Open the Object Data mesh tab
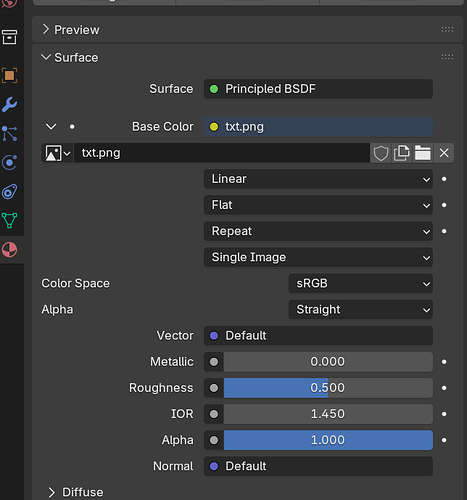 click(x=9, y=221)
